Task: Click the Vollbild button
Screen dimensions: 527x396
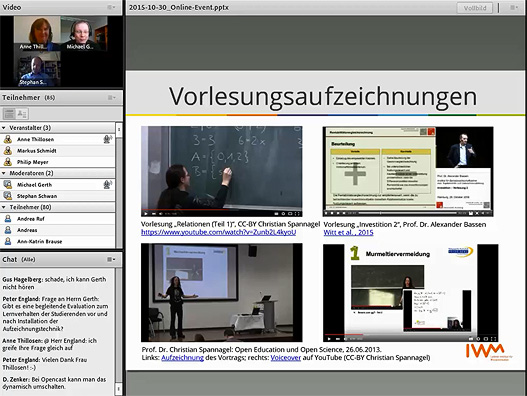Action: coord(475,8)
